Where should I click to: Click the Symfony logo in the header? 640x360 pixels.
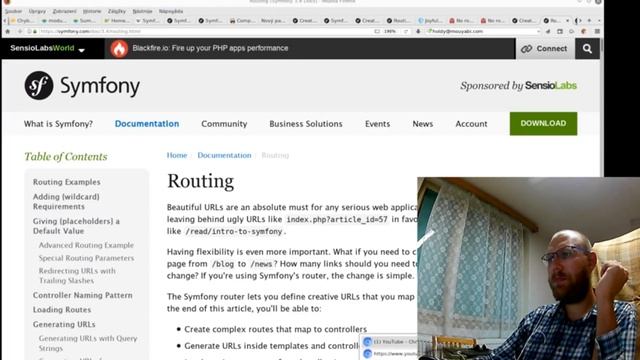click(x=82, y=86)
